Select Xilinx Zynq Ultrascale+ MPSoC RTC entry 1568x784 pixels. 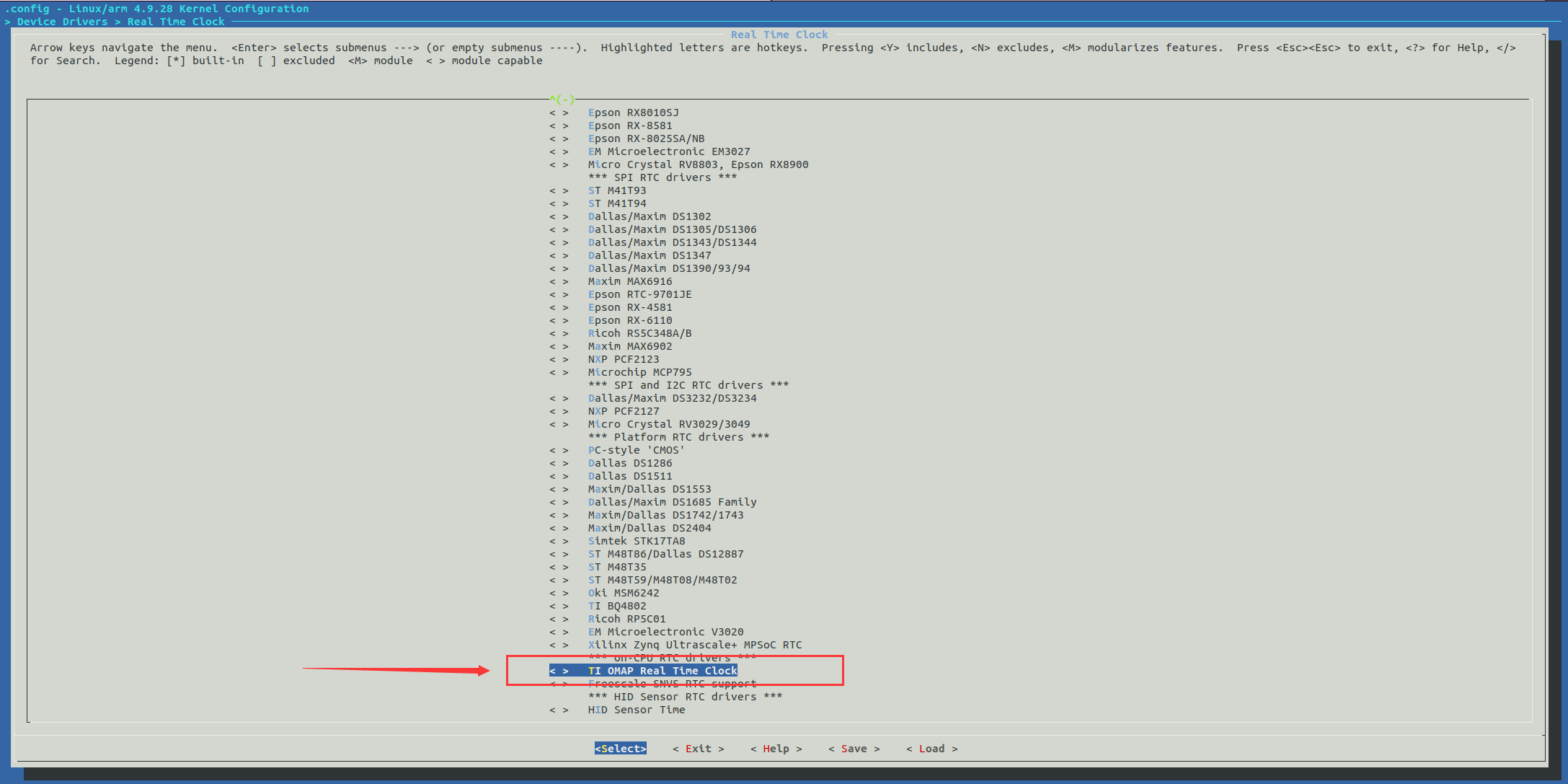[694, 646]
